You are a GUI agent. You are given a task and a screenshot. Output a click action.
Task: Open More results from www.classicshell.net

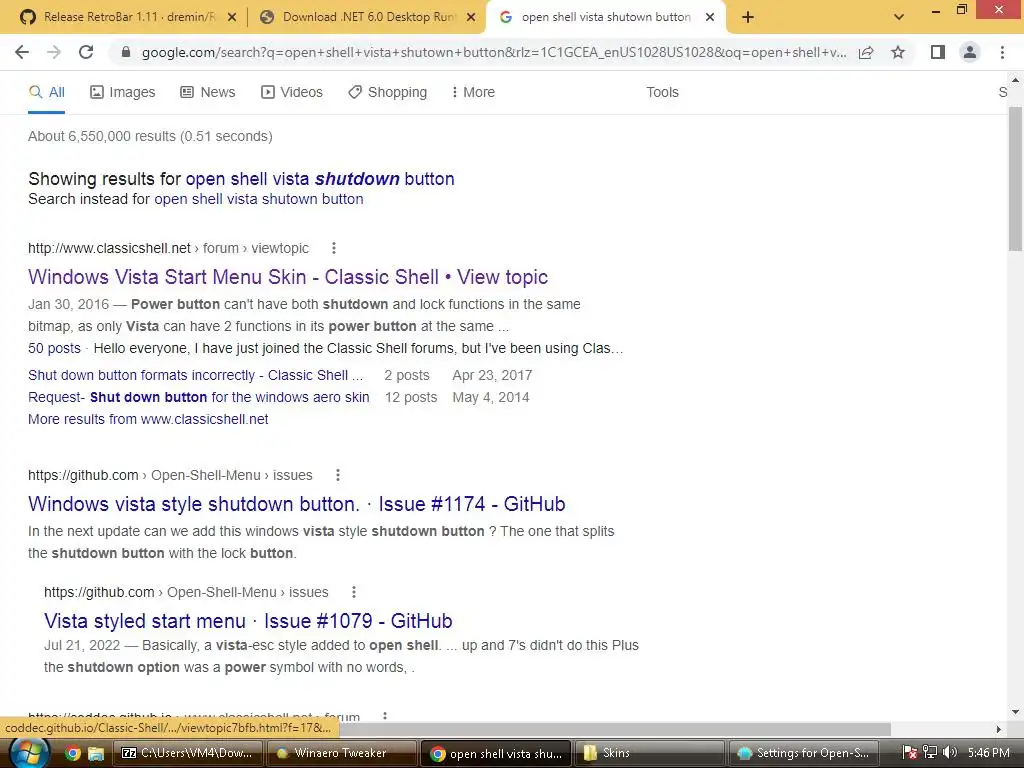[148, 419]
